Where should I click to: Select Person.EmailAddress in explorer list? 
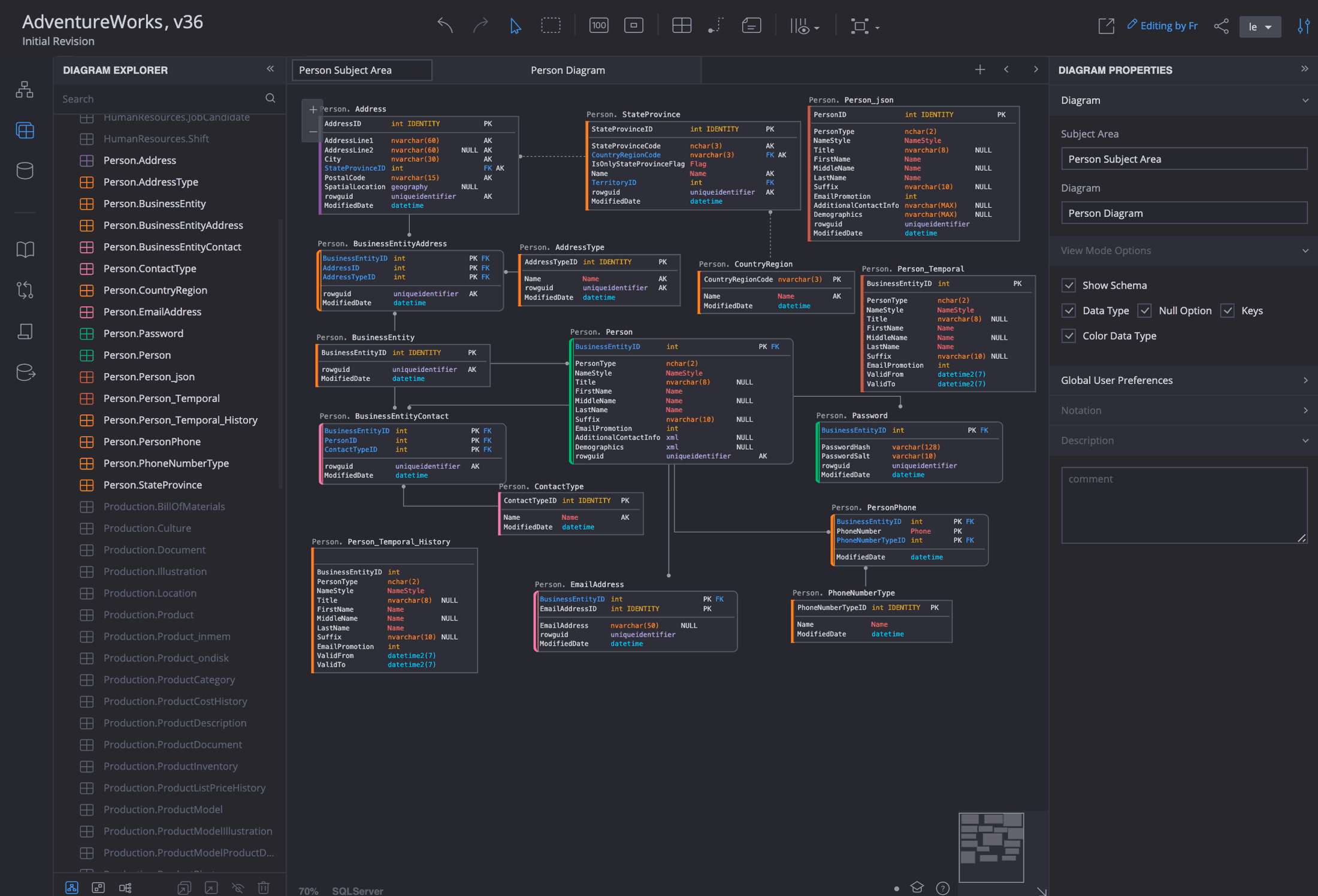152,311
